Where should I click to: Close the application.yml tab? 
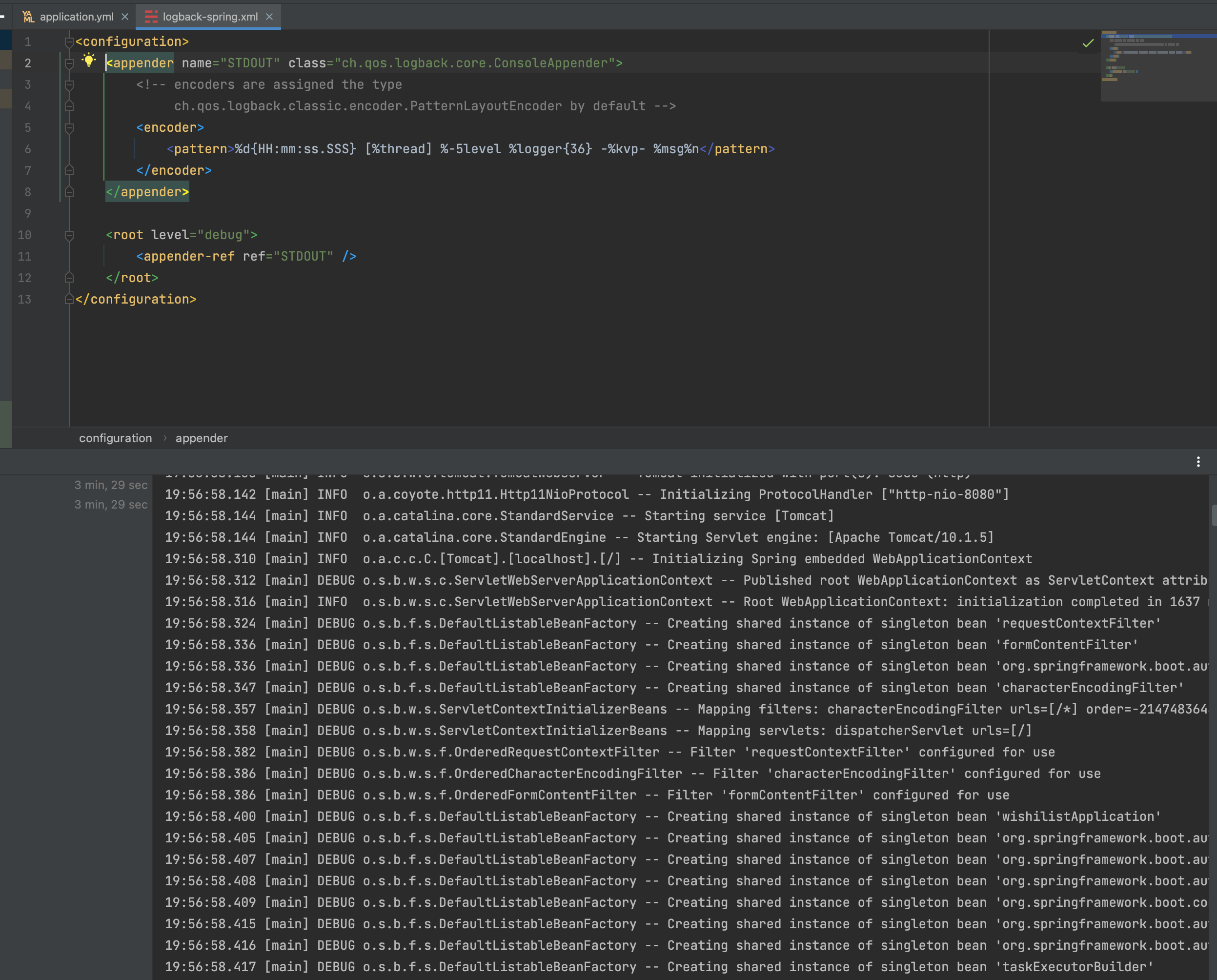coord(125,17)
